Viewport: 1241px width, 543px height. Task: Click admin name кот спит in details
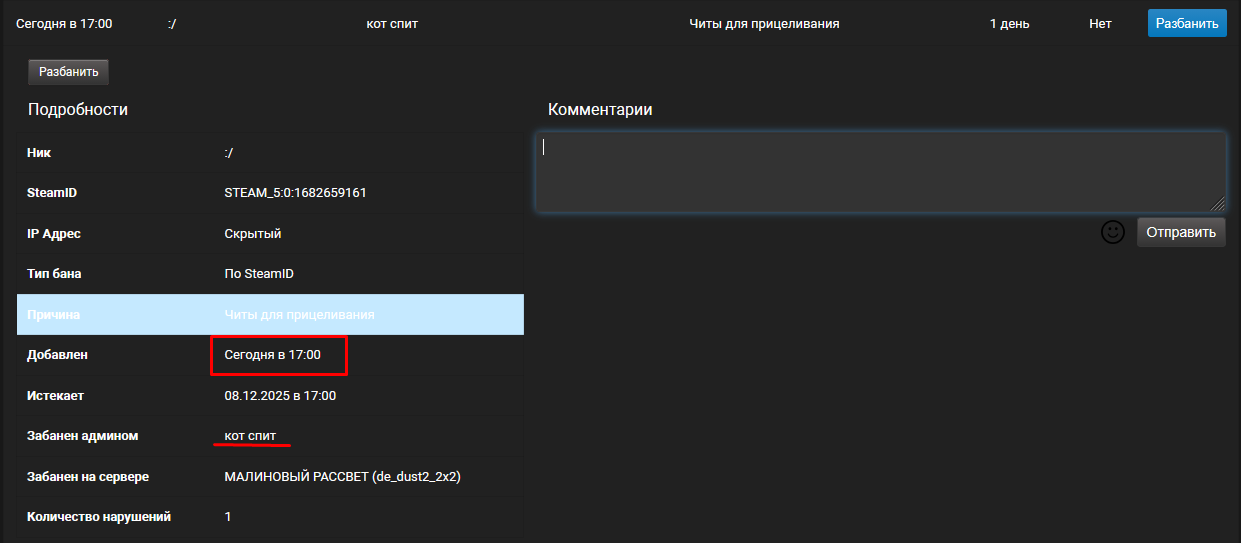point(250,436)
